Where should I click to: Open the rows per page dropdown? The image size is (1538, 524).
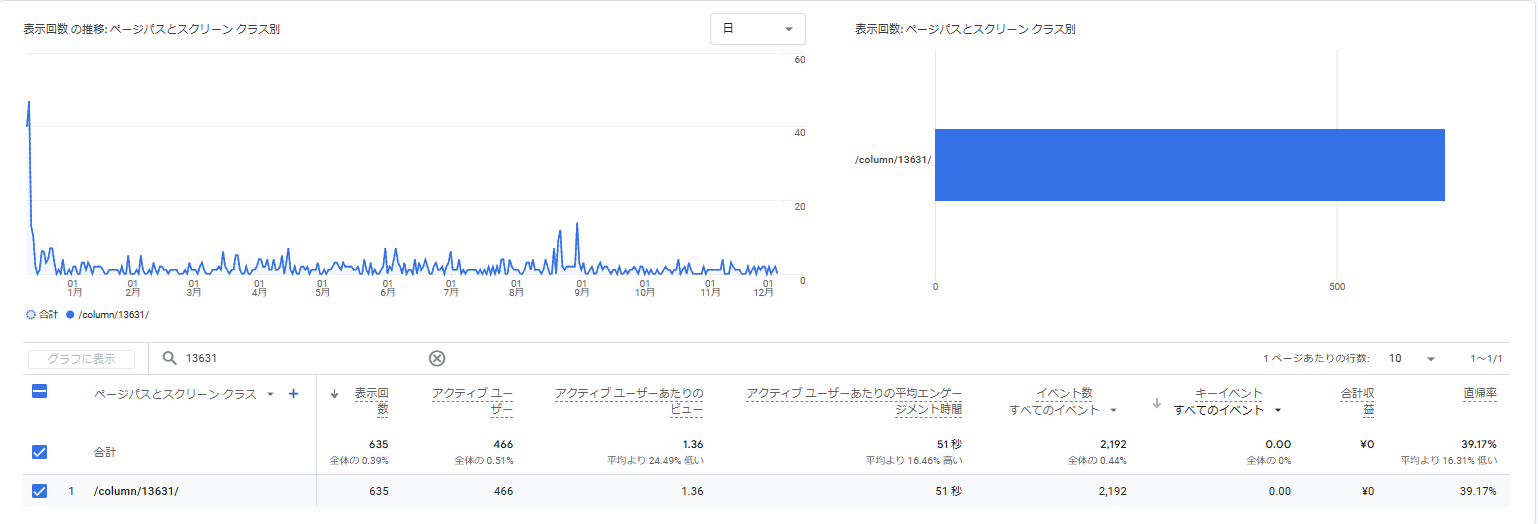(1411, 359)
